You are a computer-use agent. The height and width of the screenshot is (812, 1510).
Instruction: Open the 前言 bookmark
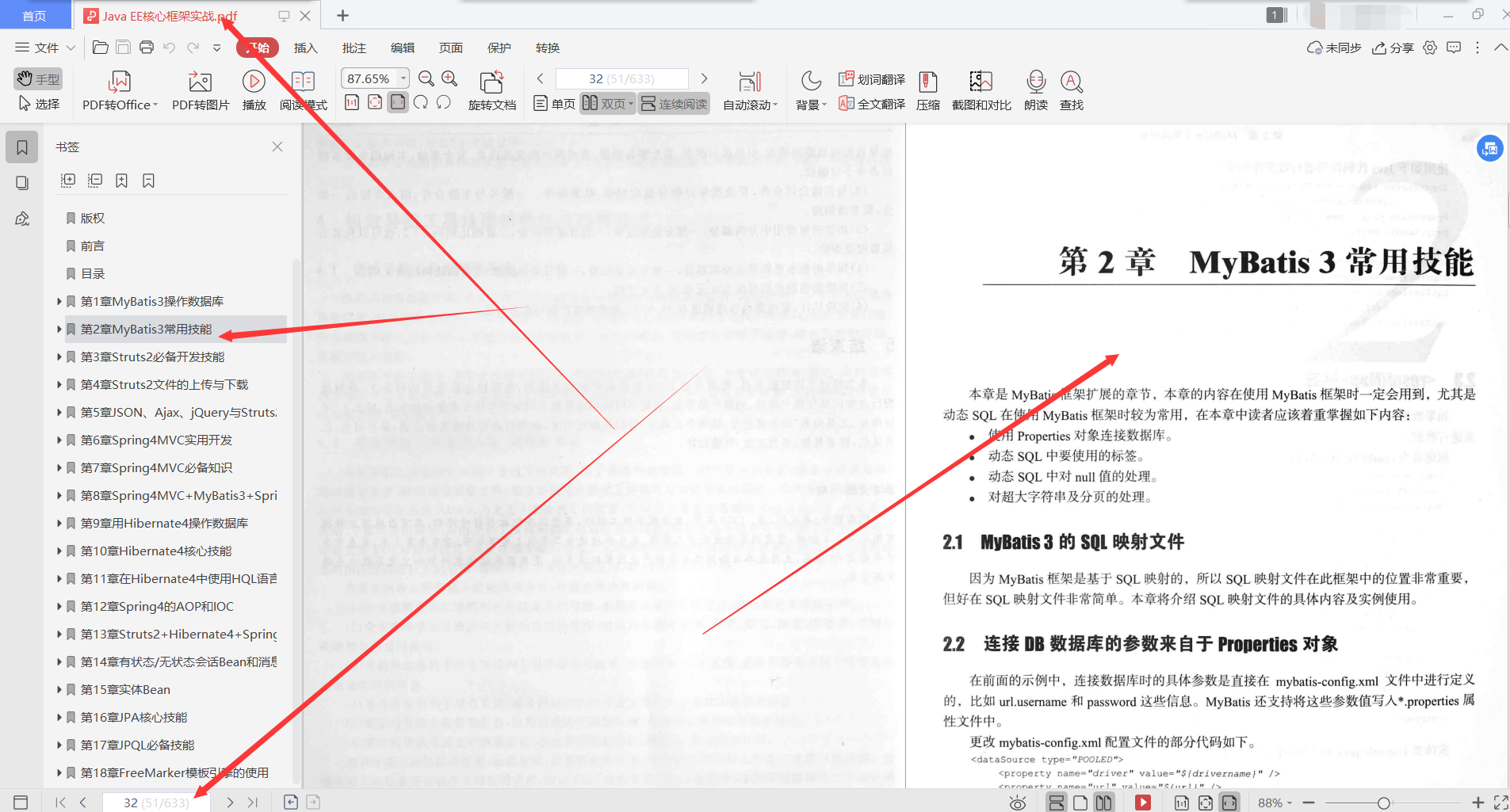pos(93,246)
